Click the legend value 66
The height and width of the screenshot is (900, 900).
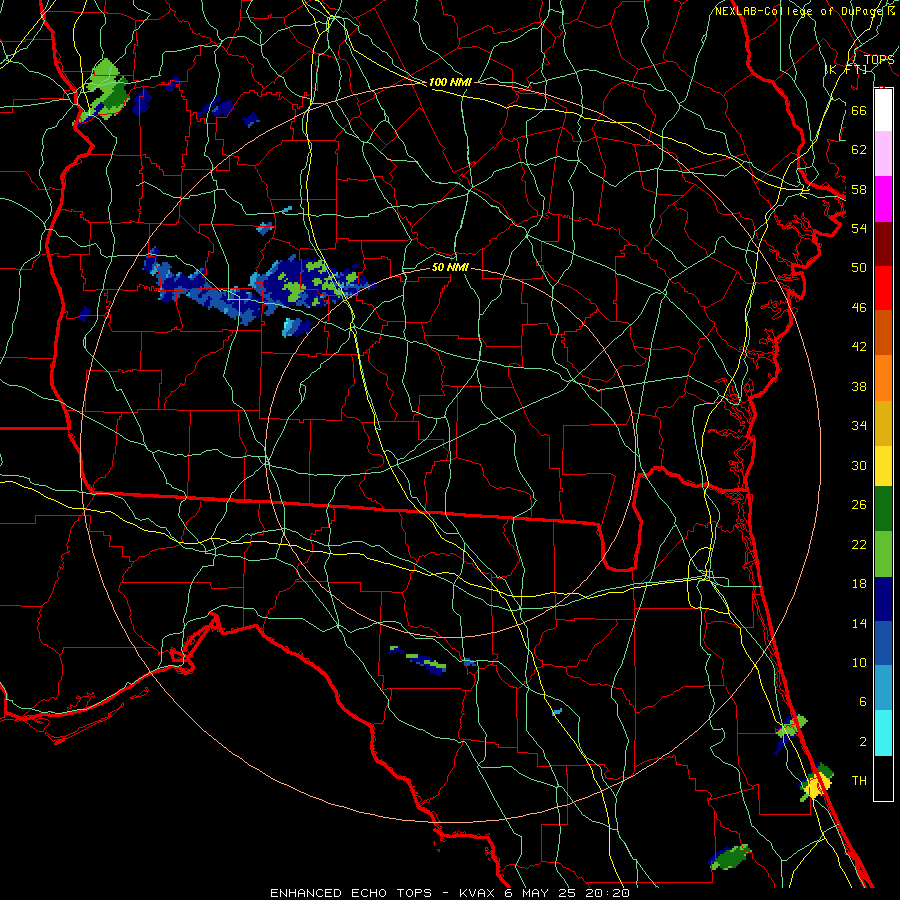[859, 110]
